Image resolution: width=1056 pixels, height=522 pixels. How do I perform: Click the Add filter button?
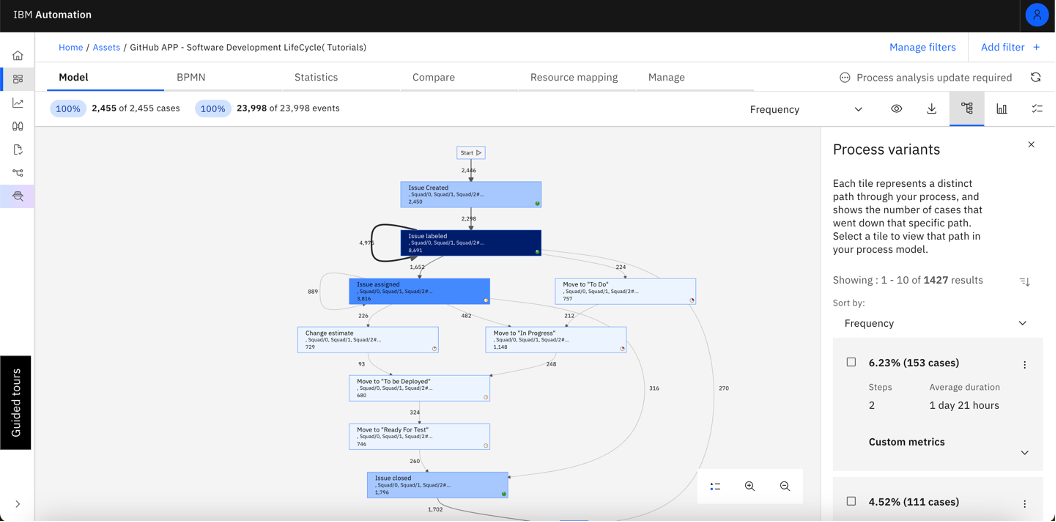(x=1011, y=47)
